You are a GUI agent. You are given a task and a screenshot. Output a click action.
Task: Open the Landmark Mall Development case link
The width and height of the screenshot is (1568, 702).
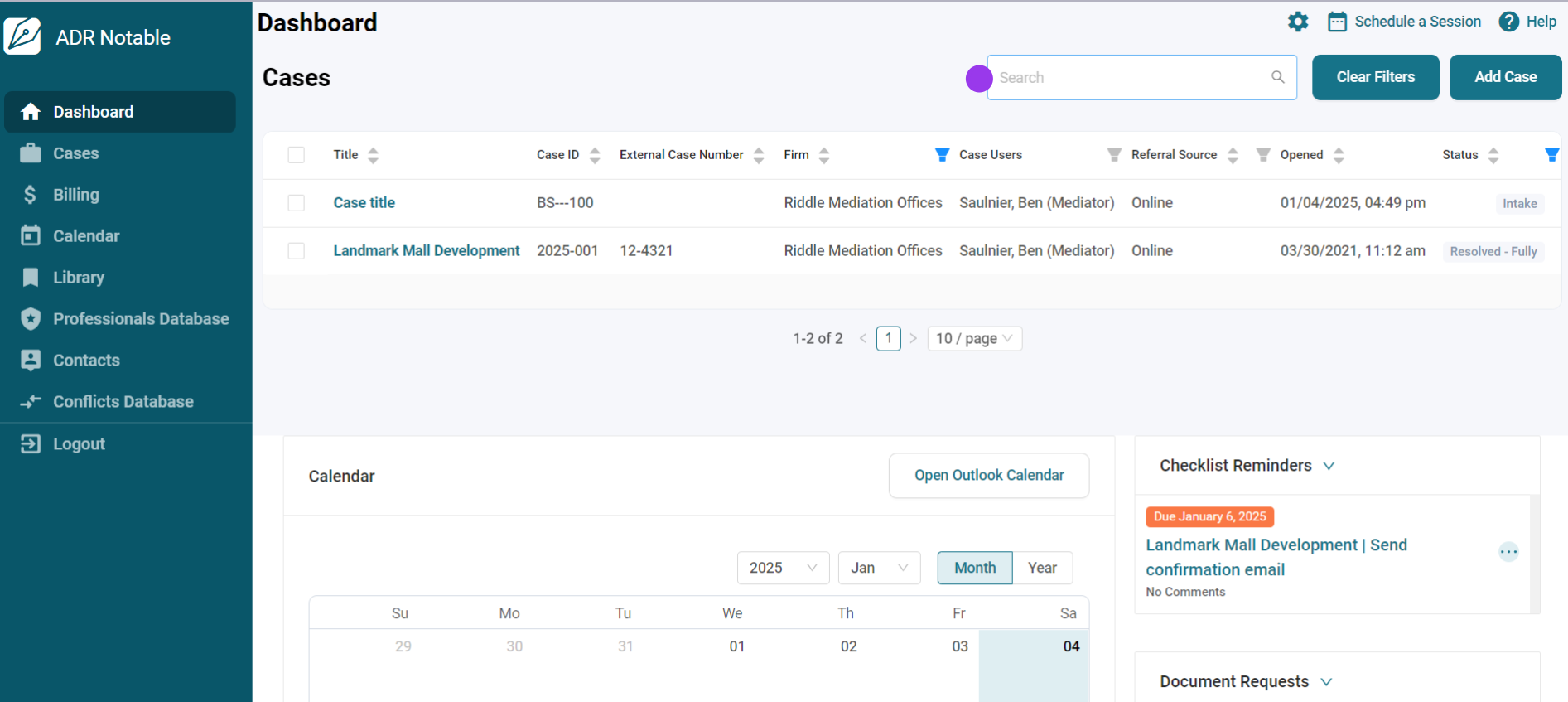pos(426,251)
